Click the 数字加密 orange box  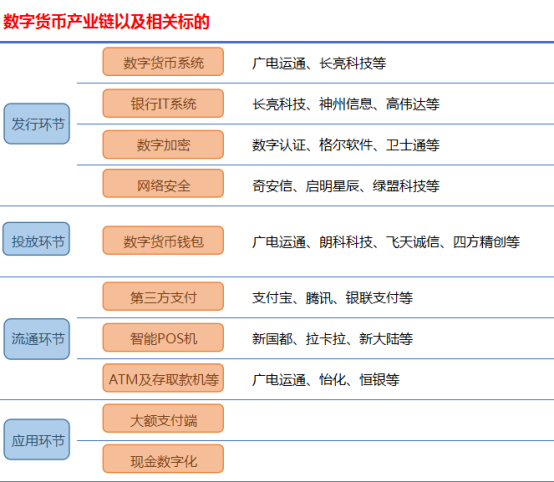tap(163, 145)
